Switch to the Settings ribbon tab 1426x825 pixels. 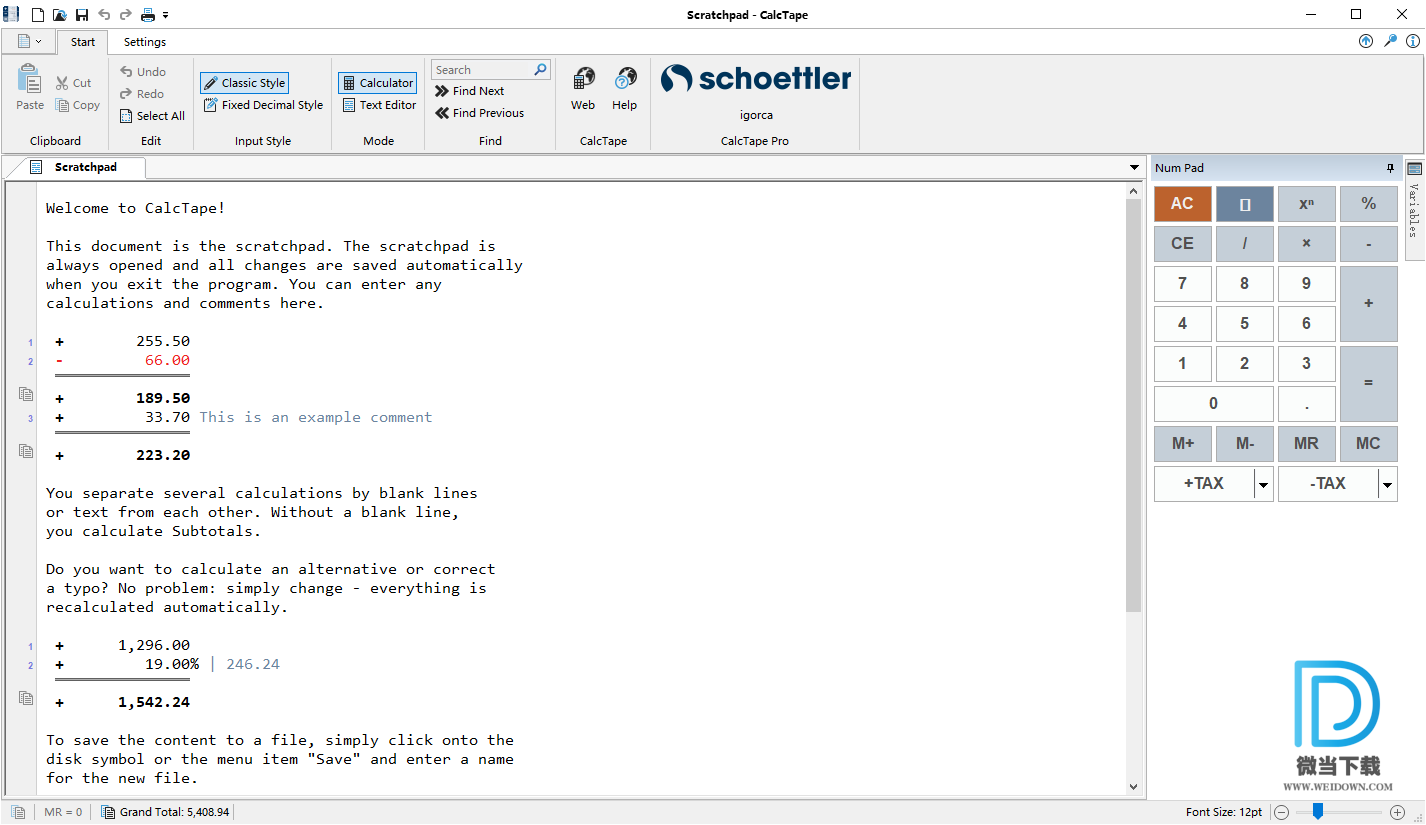(x=145, y=42)
